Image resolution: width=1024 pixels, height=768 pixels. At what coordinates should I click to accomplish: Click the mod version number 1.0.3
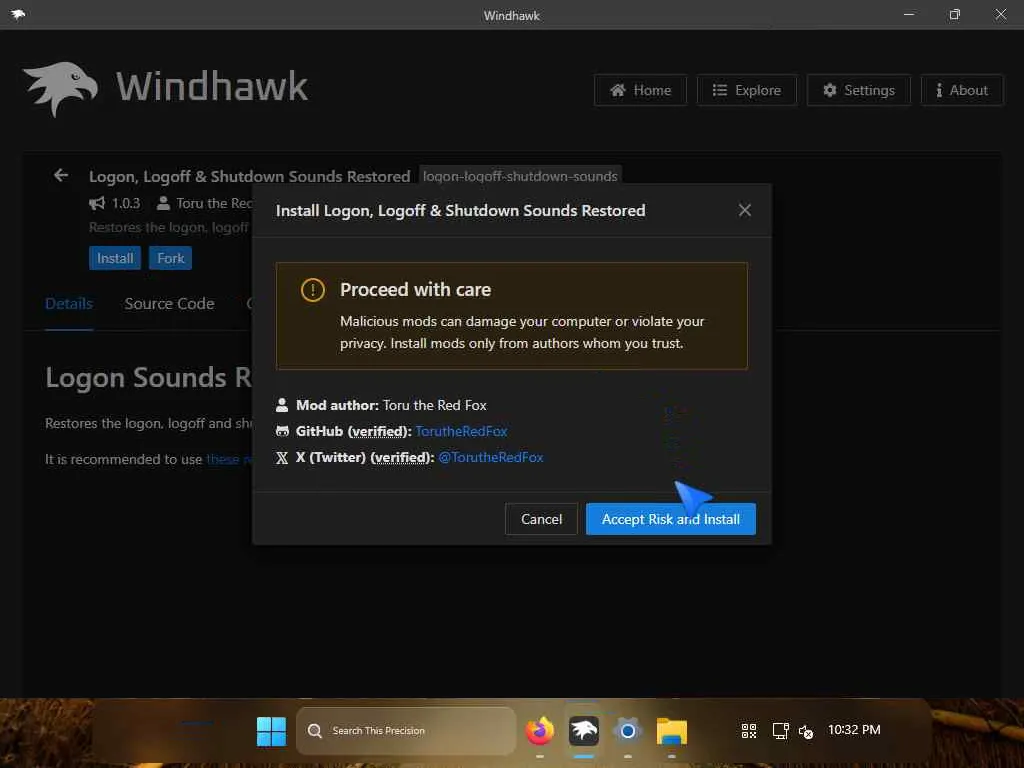tap(126, 203)
